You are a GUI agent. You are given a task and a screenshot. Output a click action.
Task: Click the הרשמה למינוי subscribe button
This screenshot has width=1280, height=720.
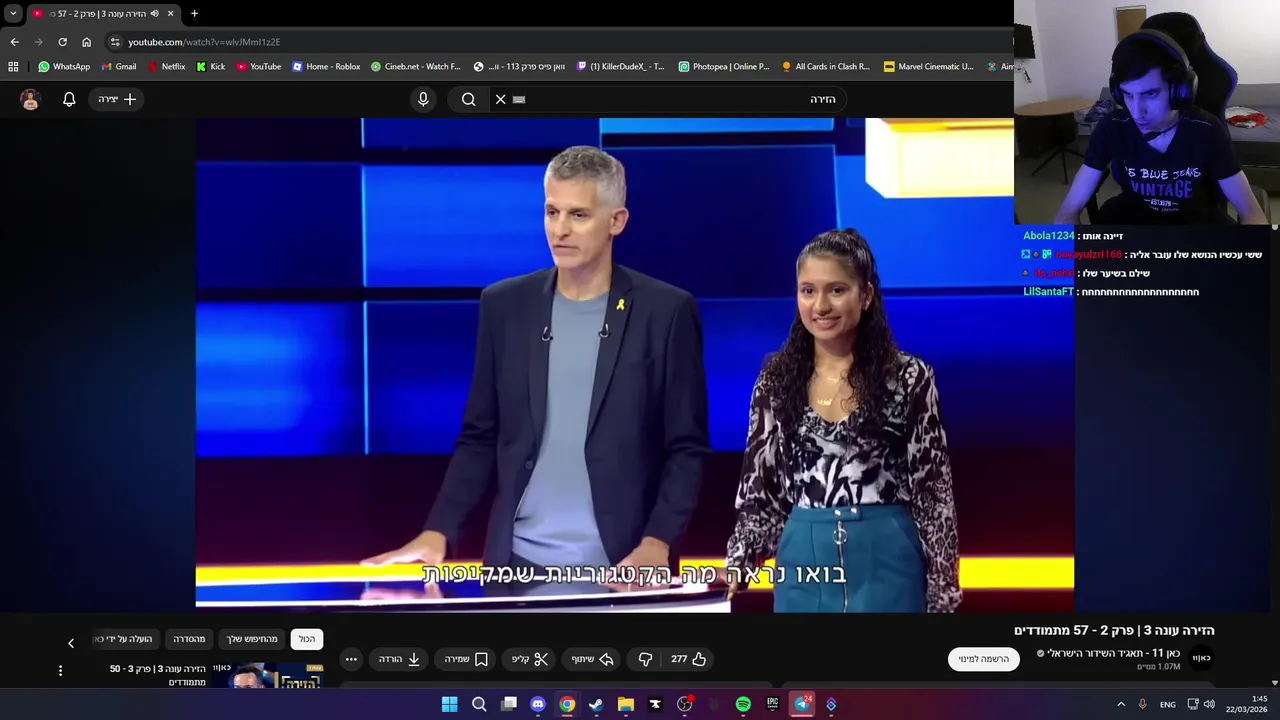[984, 659]
